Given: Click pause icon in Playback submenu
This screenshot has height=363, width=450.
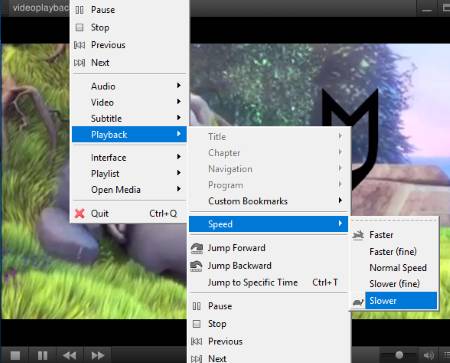Looking at the screenshot, I should pyautogui.click(x=197, y=306).
